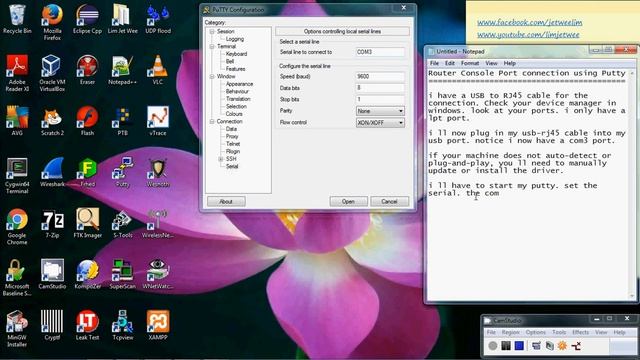Image resolution: width=640 pixels, height=360 pixels.
Task: Select the Wesnoth desktop icon
Action: pyautogui.click(x=158, y=172)
